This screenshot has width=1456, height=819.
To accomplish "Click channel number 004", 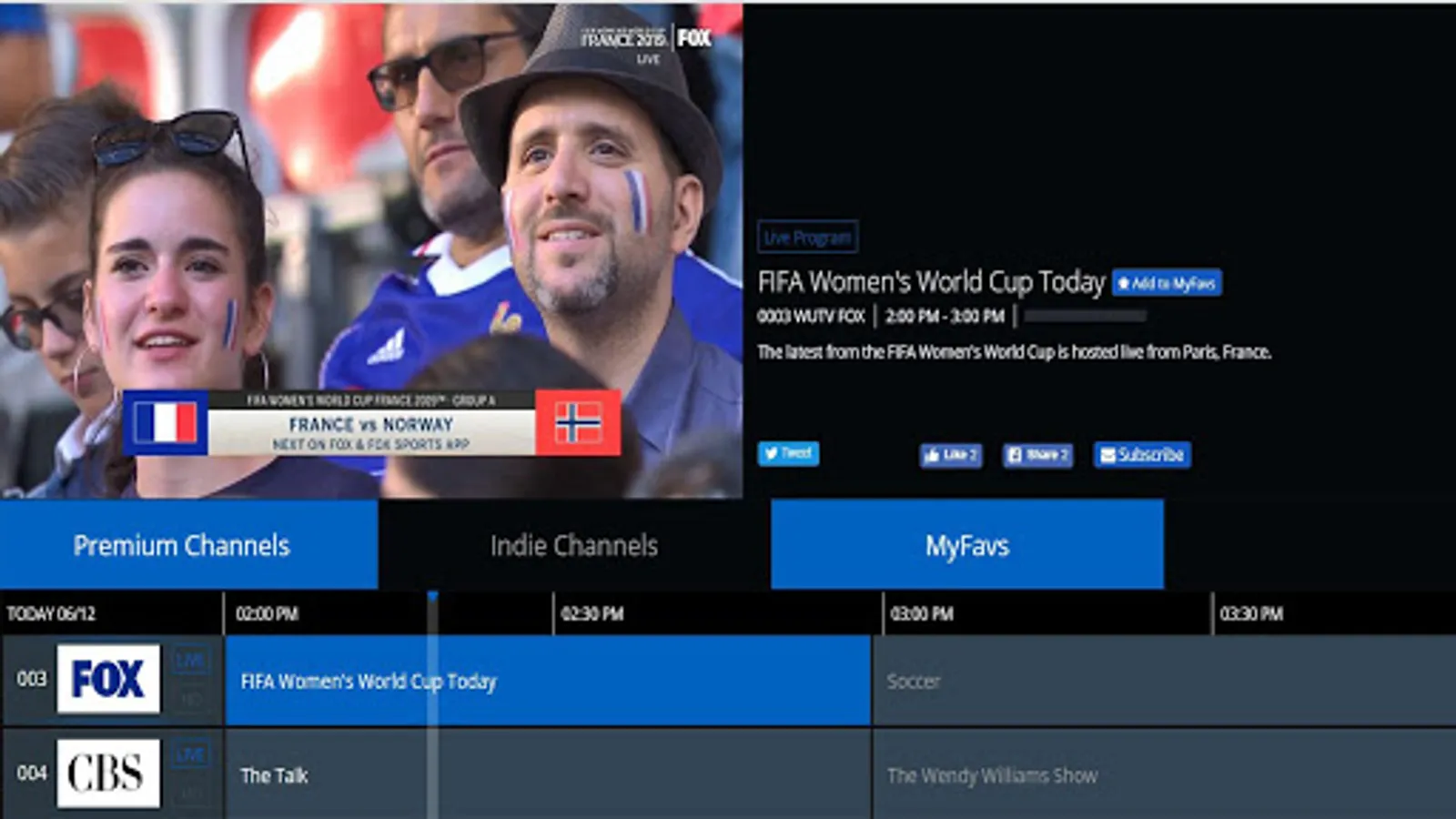I will pos(32,773).
